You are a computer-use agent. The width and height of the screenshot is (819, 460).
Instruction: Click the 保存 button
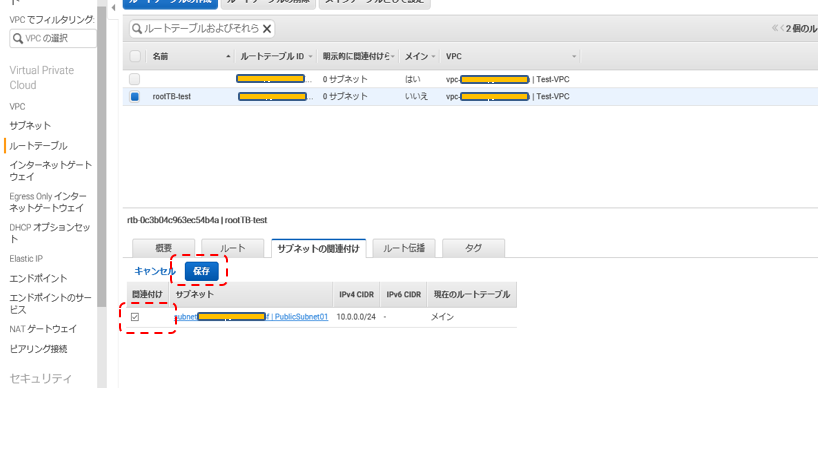point(202,271)
